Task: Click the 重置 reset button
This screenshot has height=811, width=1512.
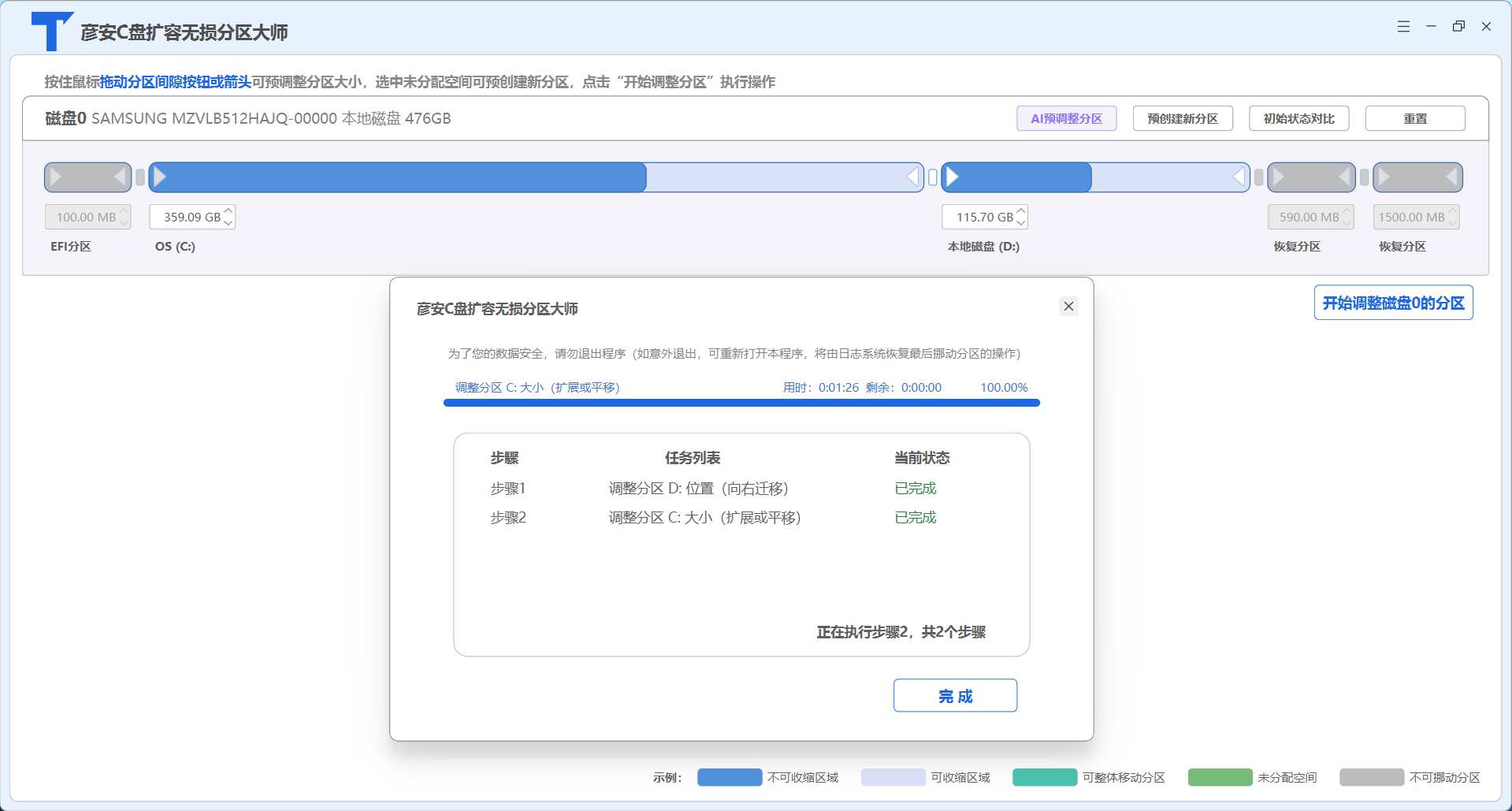Action: (x=1415, y=118)
